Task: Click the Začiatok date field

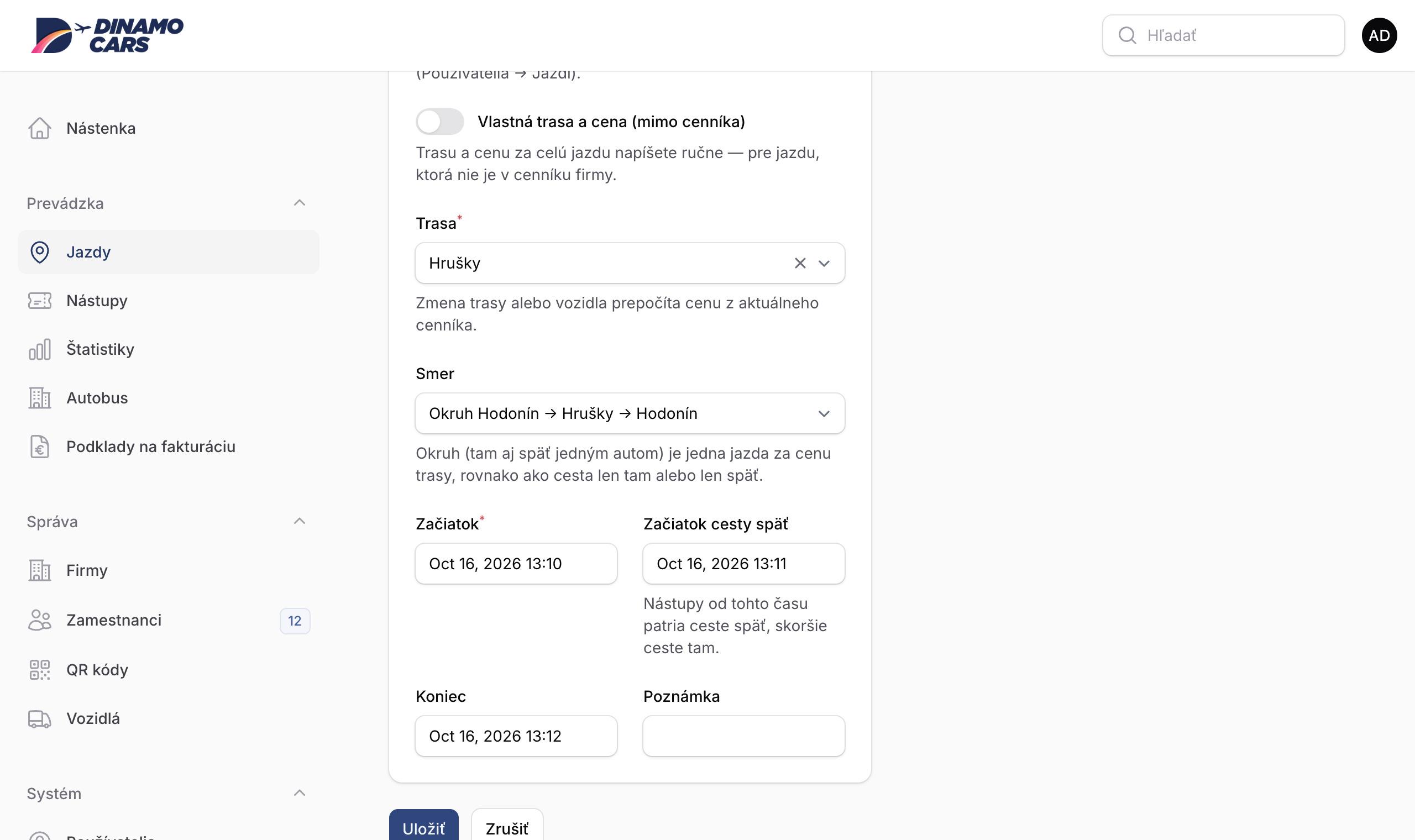Action: point(516,564)
